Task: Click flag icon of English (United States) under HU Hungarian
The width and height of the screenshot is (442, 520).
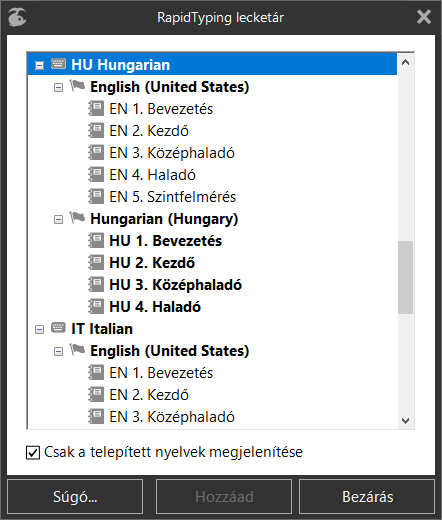Action: tap(77, 86)
